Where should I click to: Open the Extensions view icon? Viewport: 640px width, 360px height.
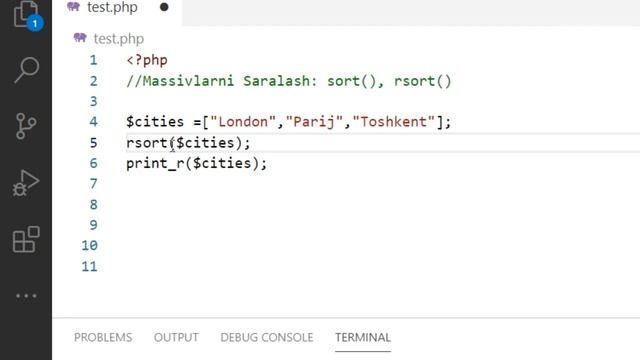26,239
